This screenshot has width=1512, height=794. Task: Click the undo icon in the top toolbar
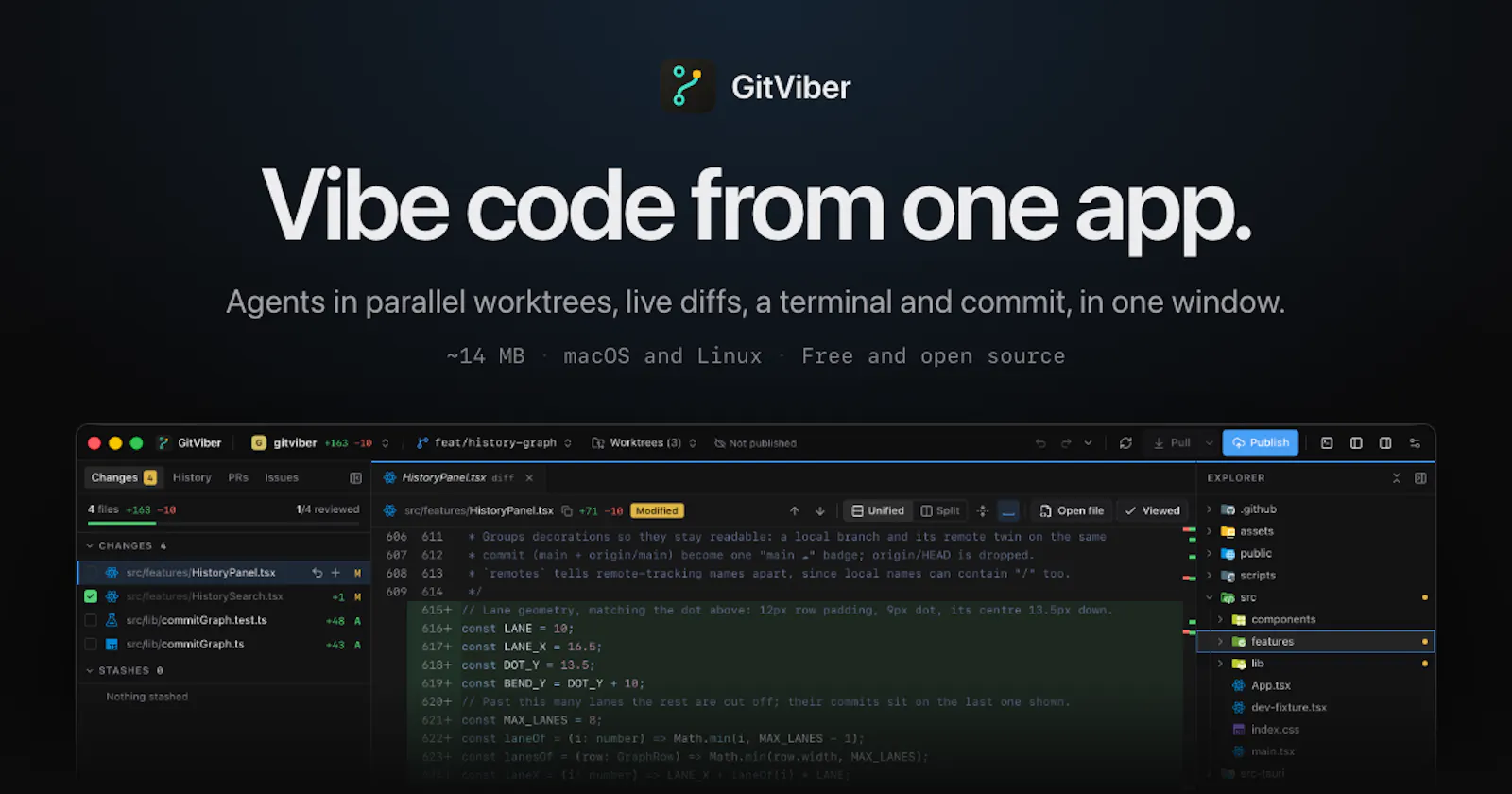tap(1040, 443)
